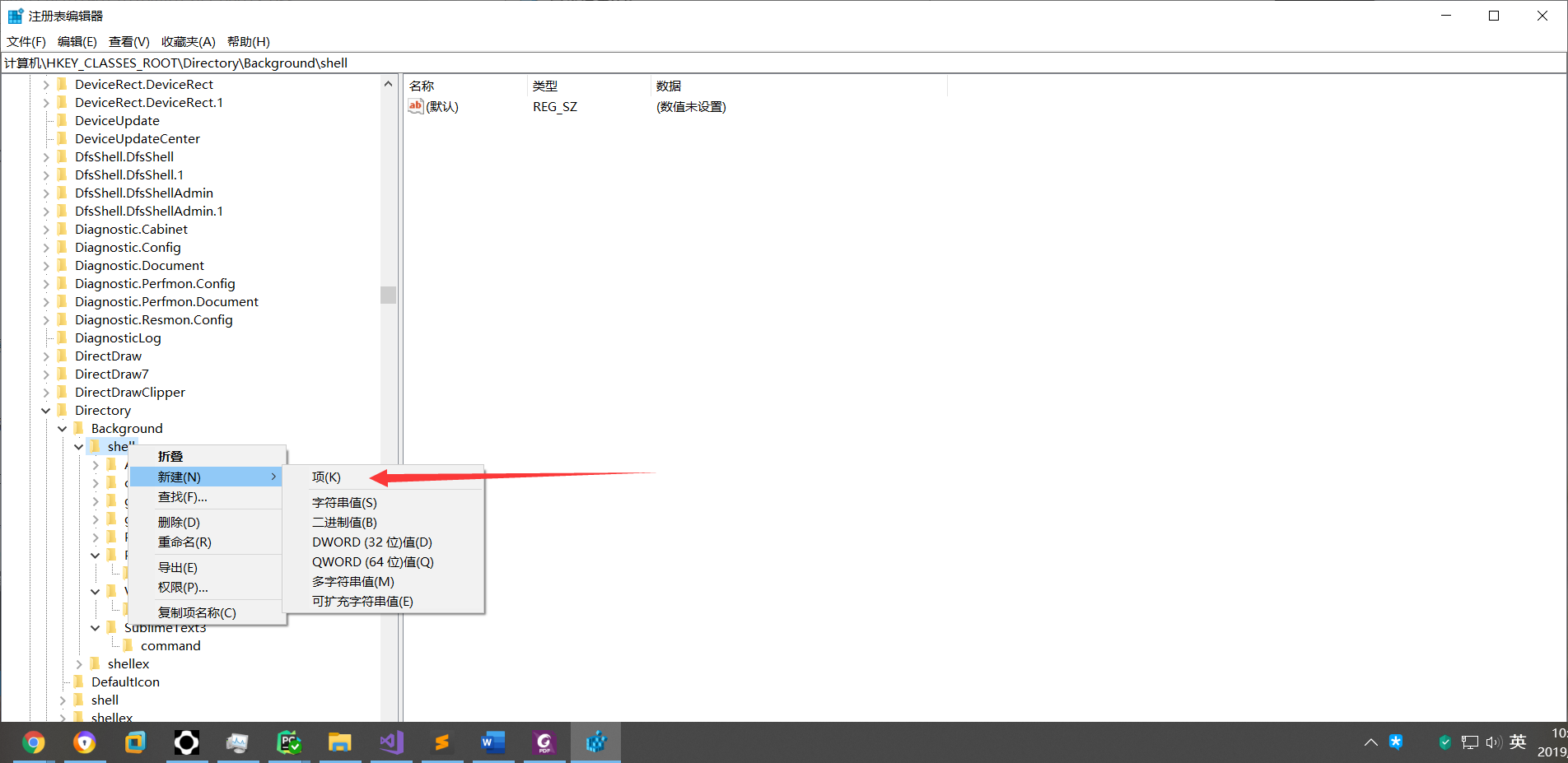This screenshot has width=1568, height=763.
Task: Open the 编辑(E) menu
Action: pos(77,41)
